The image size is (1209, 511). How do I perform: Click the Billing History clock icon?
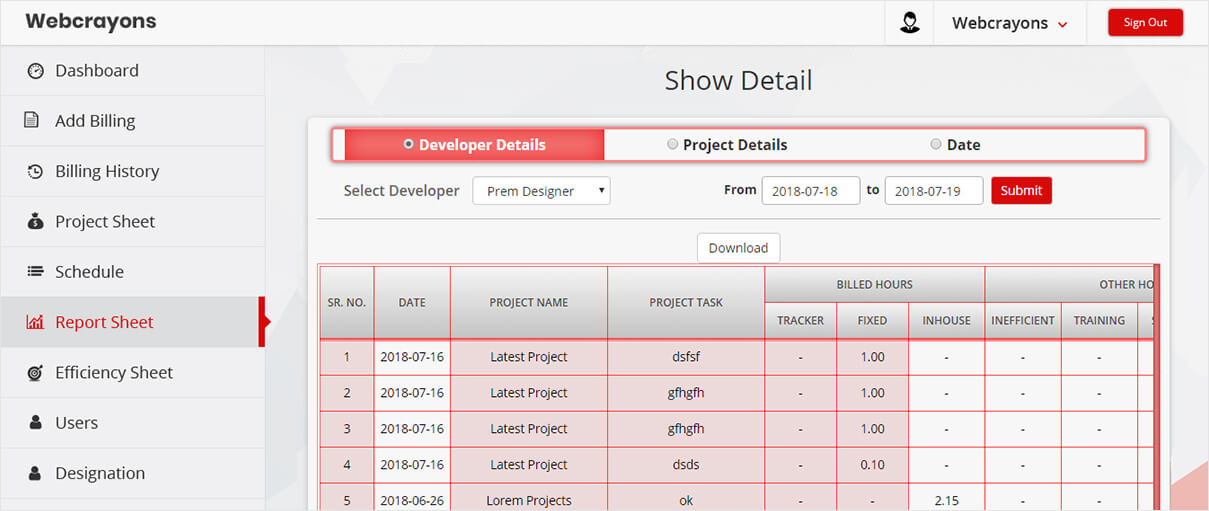[x=35, y=172]
